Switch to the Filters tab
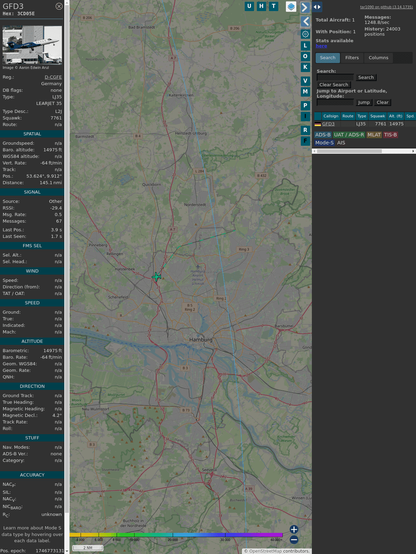The width and height of the screenshot is (416, 554). [352, 58]
